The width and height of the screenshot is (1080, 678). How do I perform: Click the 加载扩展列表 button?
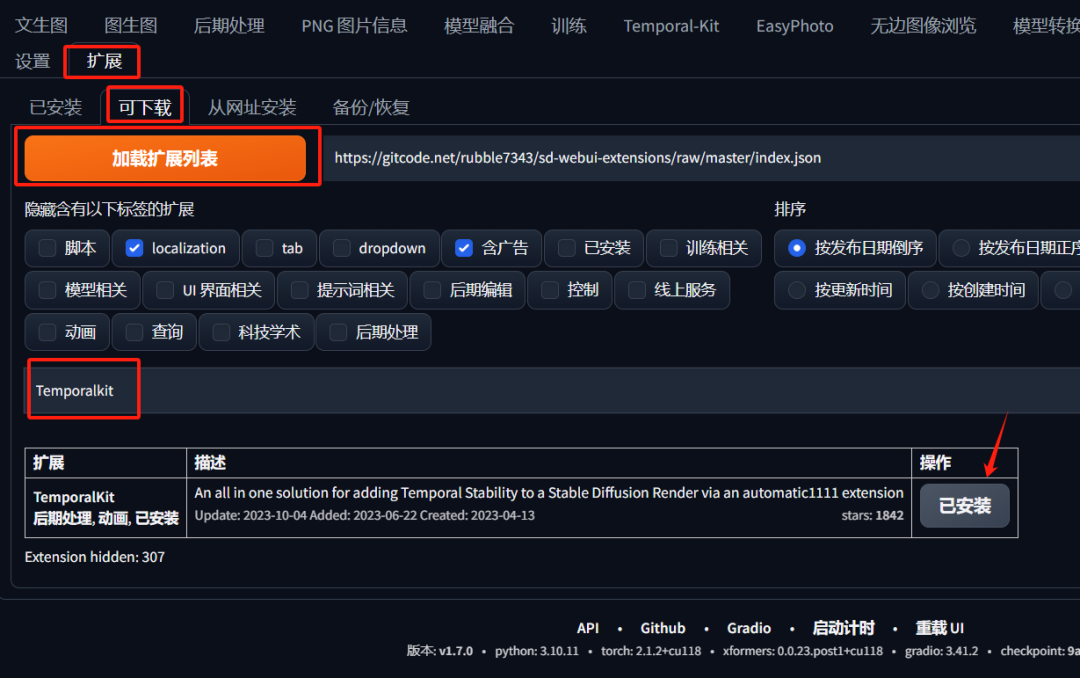click(165, 158)
